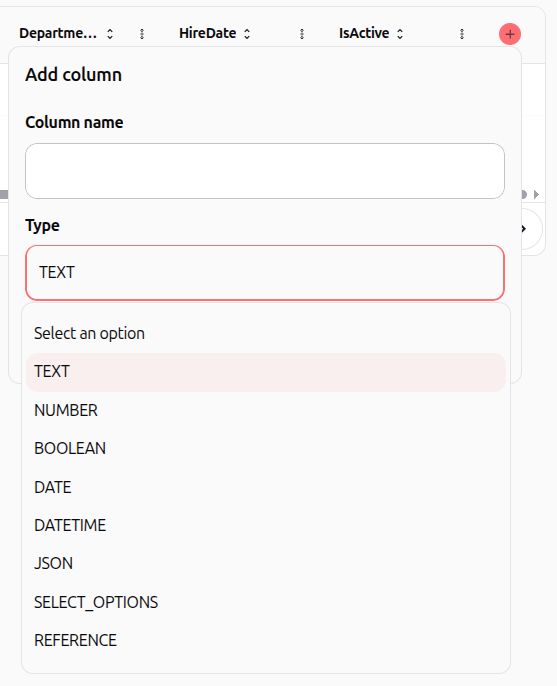Image resolution: width=557 pixels, height=686 pixels.
Task: Open Department column options menu dots
Action: point(142,34)
